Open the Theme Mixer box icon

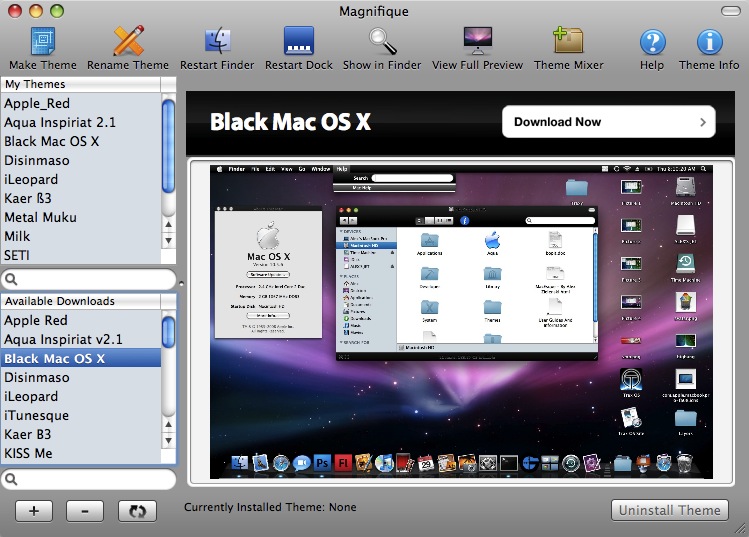pyautogui.click(x=568, y=41)
